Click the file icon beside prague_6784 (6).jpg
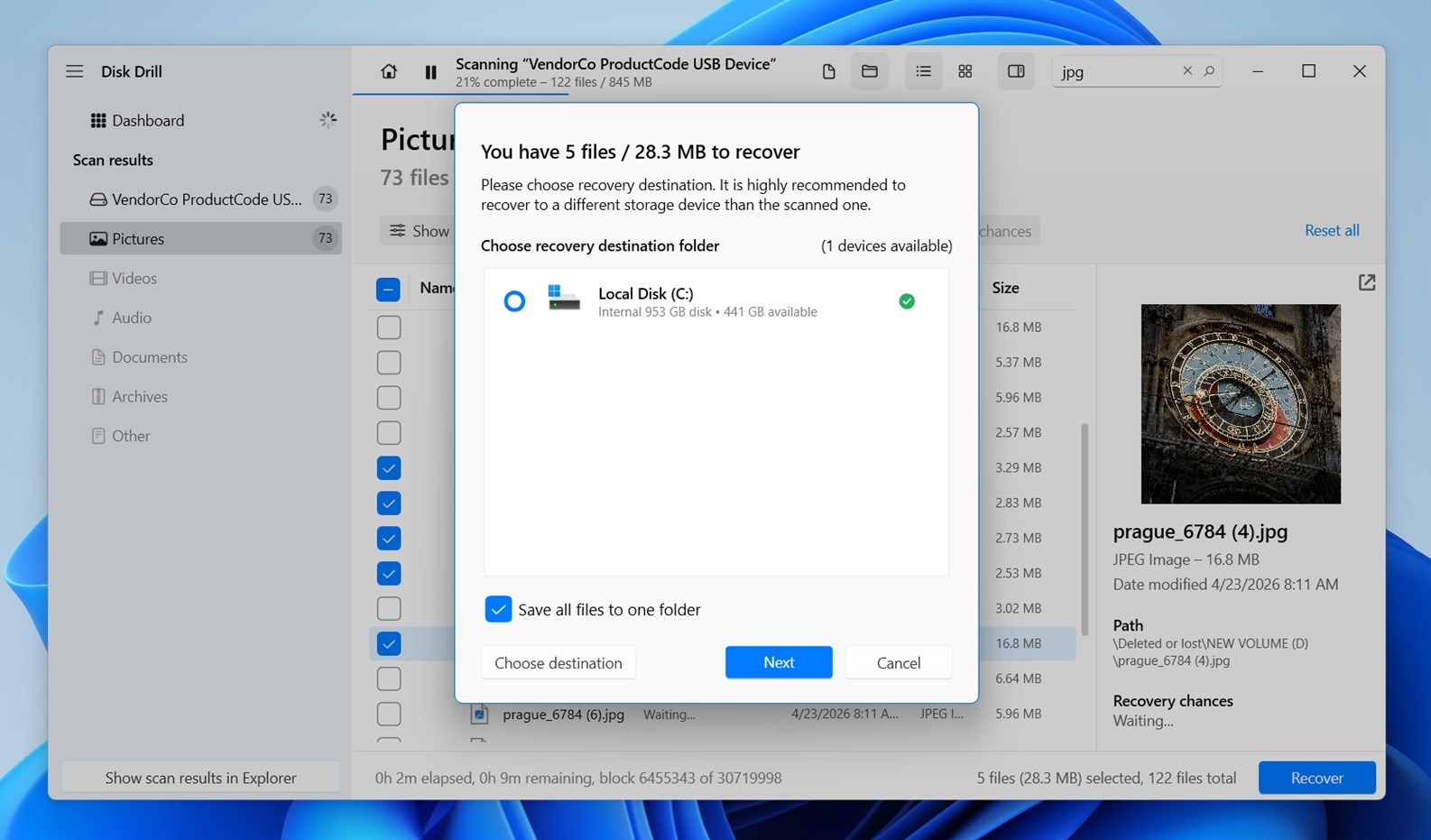 (480, 715)
